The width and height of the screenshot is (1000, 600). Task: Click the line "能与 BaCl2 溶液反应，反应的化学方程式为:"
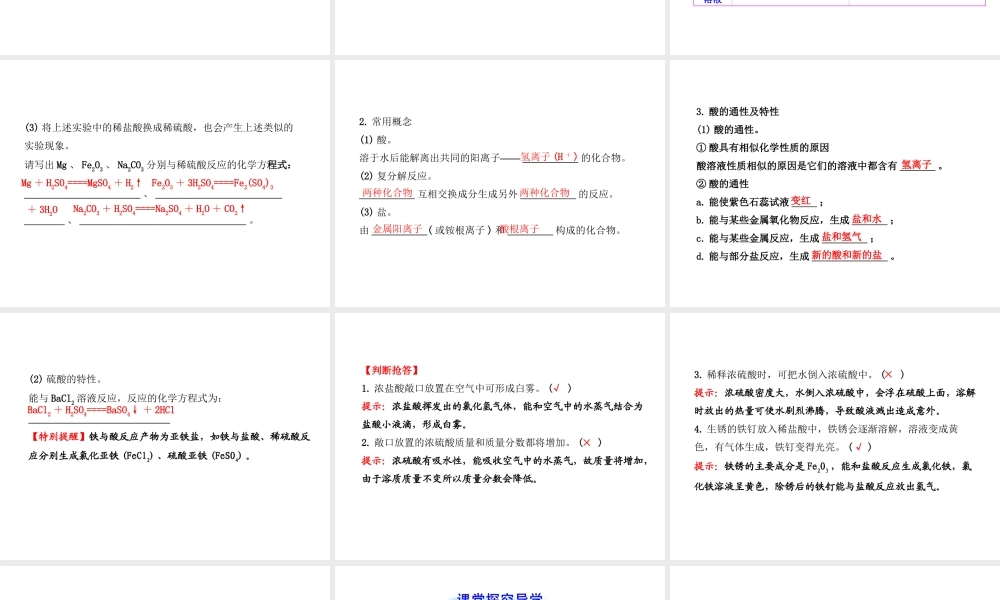(x=125, y=398)
